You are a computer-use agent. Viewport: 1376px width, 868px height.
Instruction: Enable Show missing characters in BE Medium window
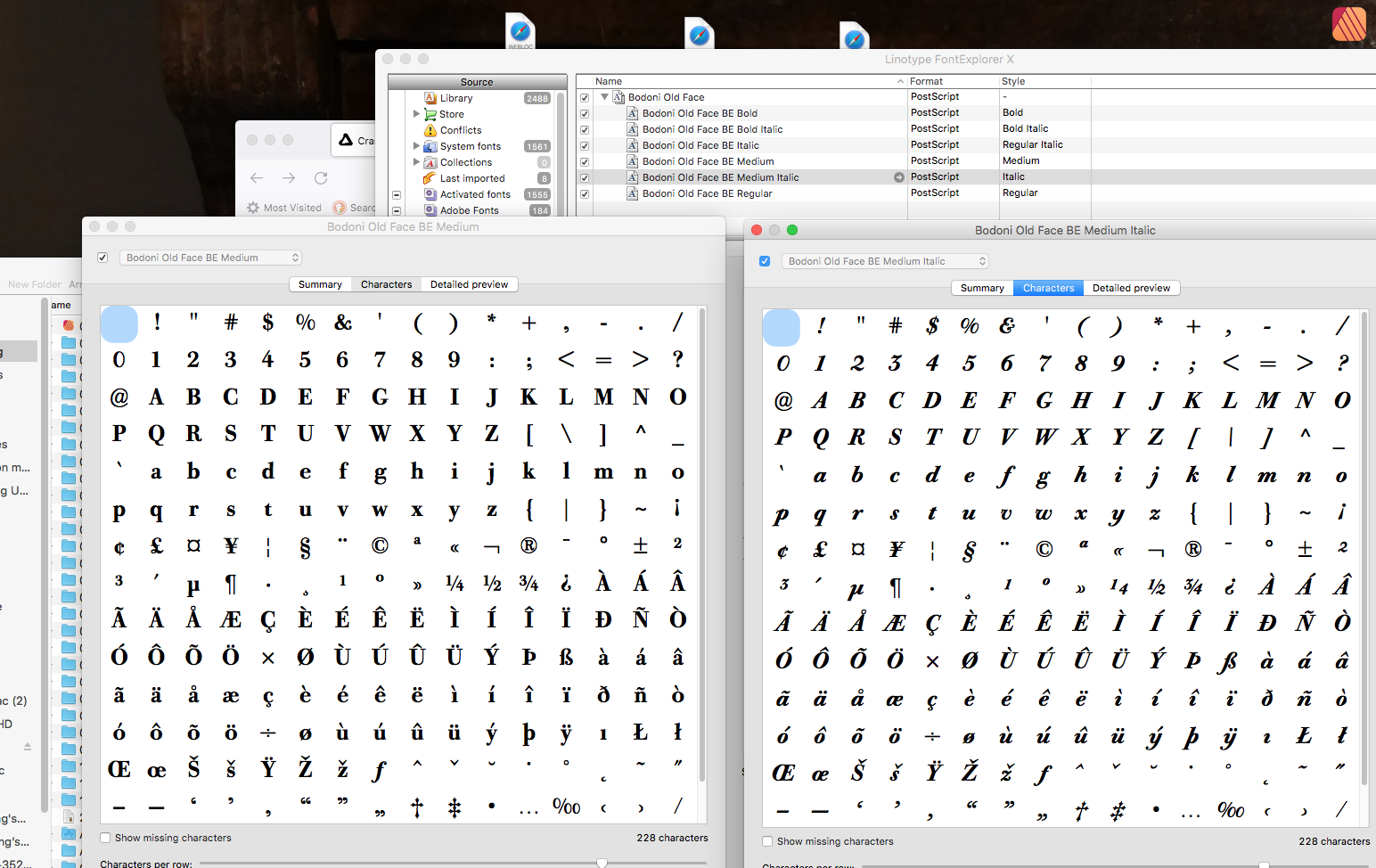(x=105, y=838)
